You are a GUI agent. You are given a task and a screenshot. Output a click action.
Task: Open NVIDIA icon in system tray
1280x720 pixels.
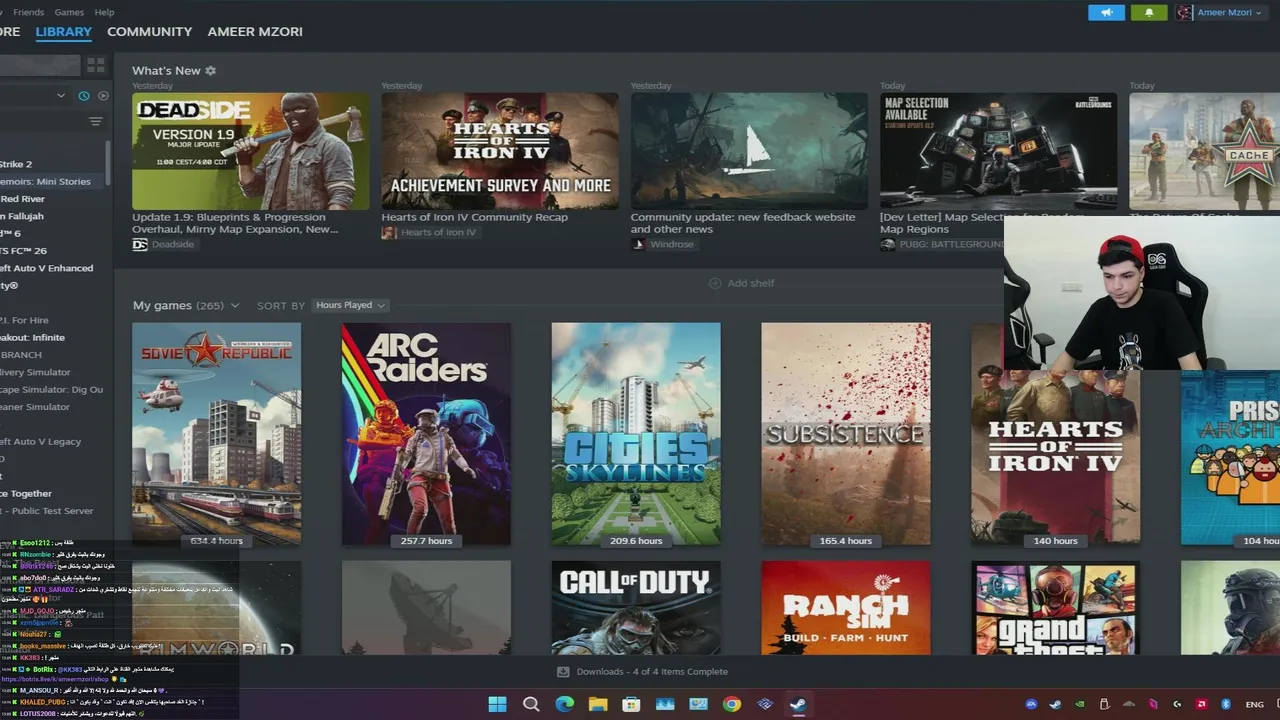coord(1080,704)
